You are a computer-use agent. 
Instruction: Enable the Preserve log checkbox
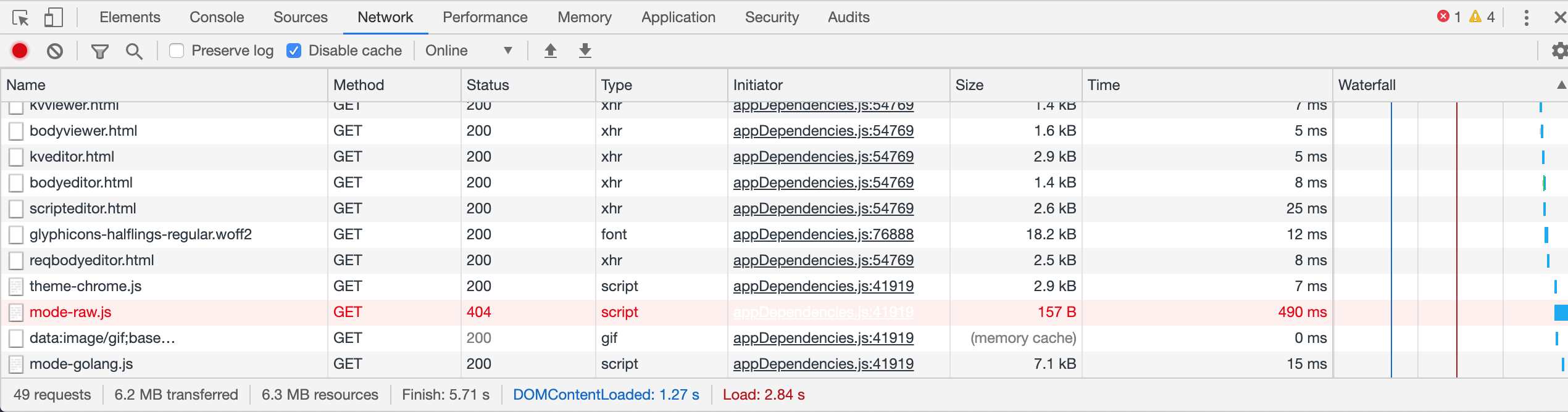coord(177,51)
